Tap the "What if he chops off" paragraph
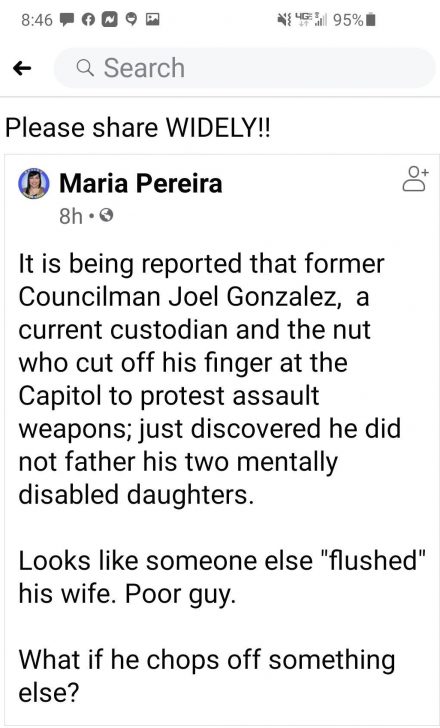The height and width of the screenshot is (728, 440). pos(207,676)
